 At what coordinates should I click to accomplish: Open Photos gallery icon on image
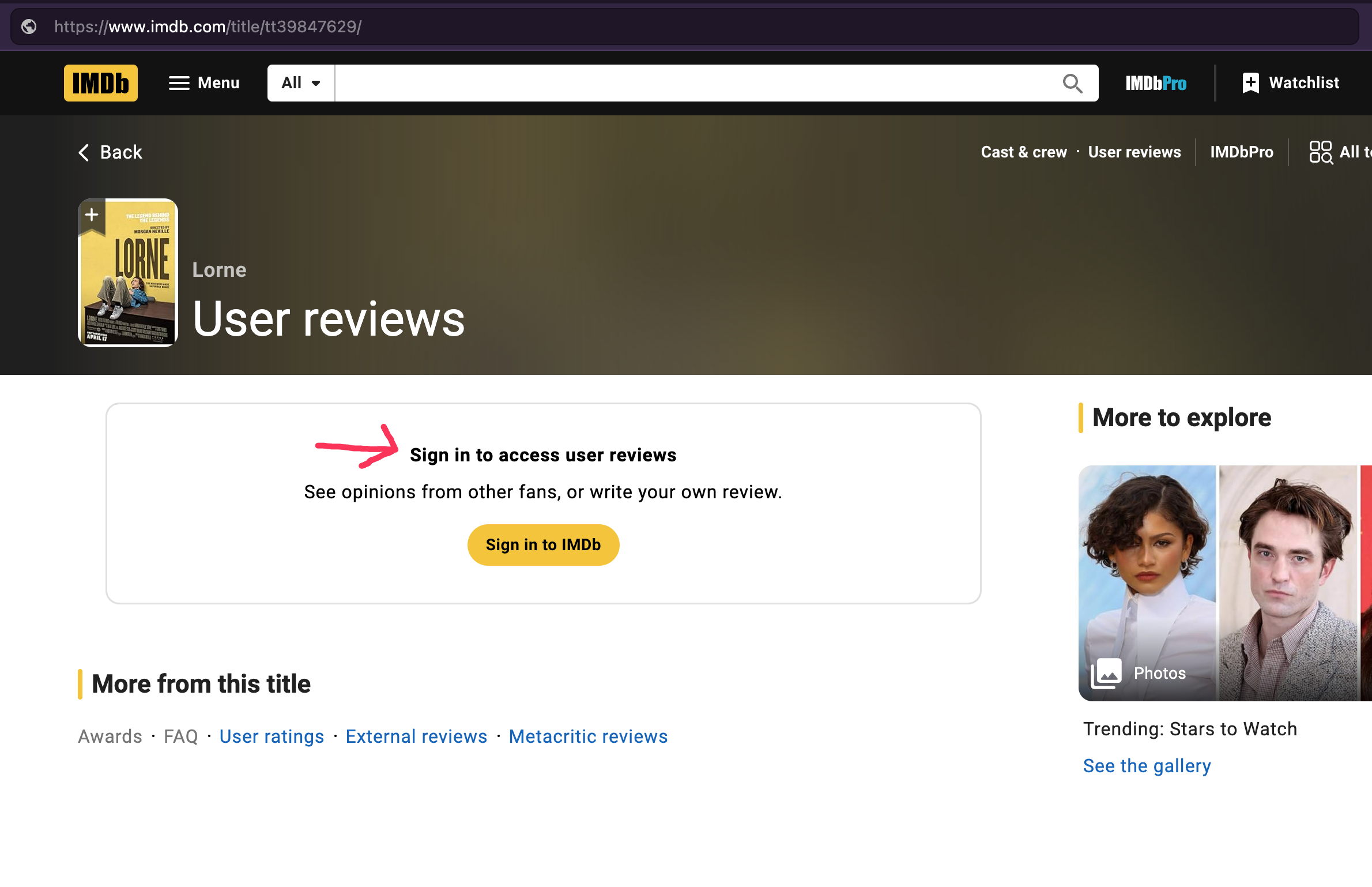coord(1106,673)
